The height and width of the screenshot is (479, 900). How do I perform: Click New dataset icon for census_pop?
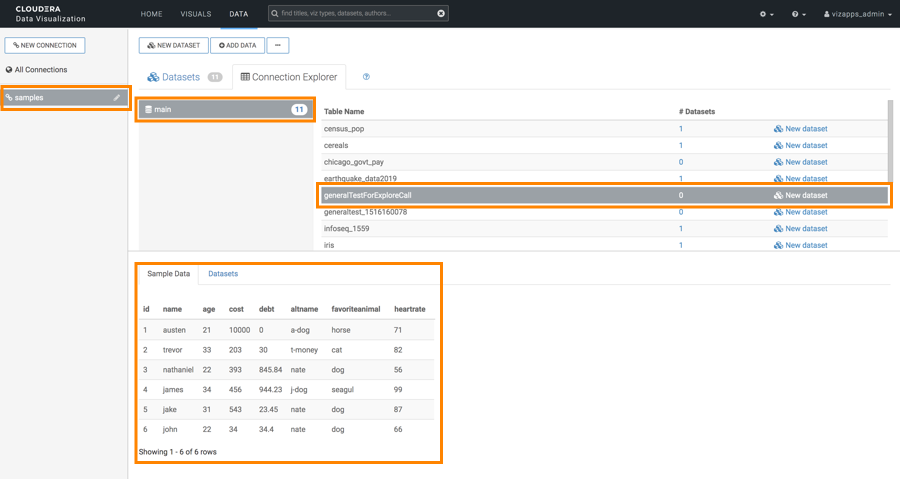pyautogui.click(x=779, y=129)
